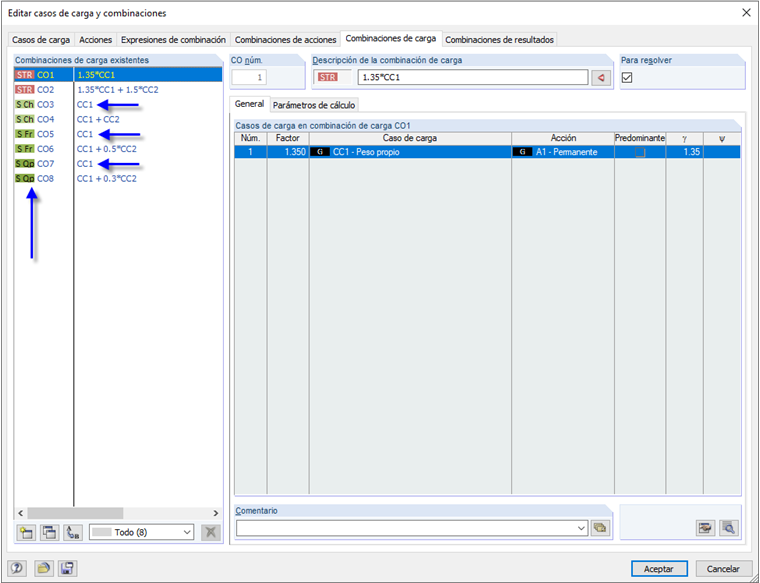760x583 pixels.
Task: Click the CO núm. input field
Action: coord(249,78)
